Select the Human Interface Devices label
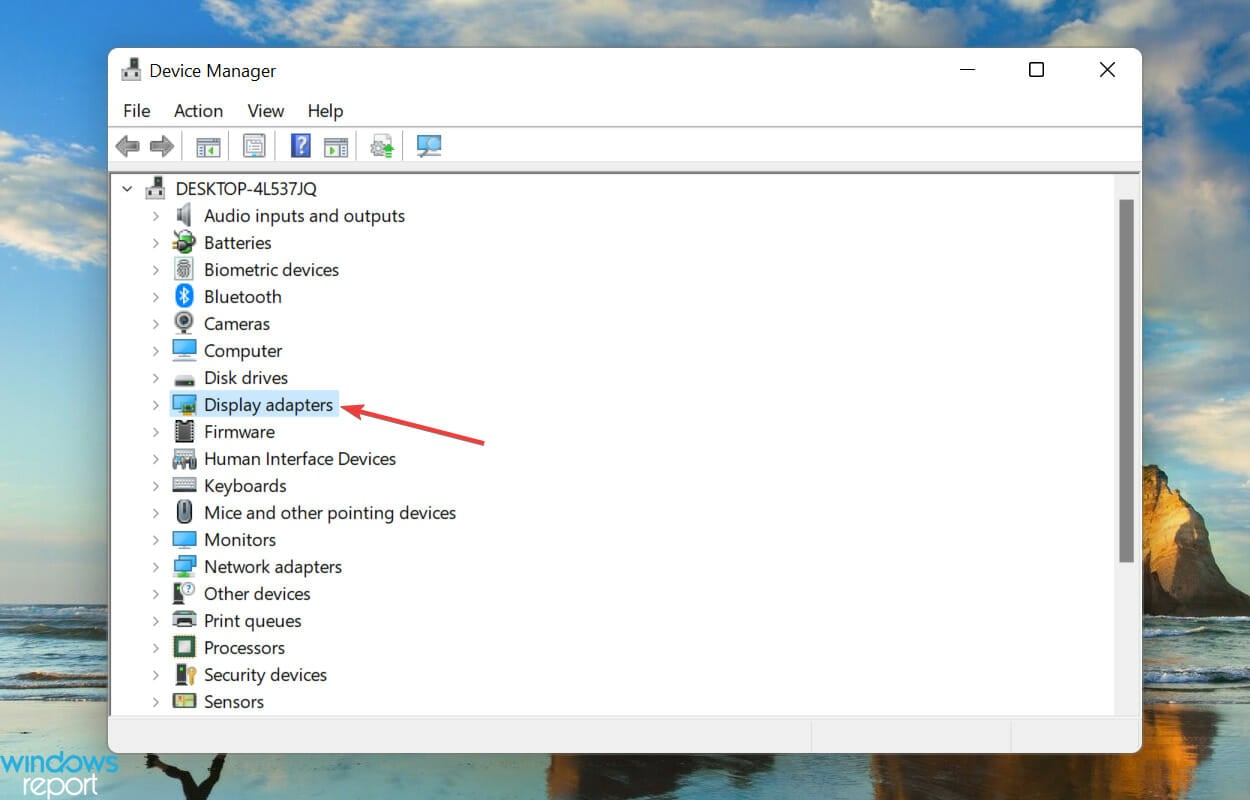The height and width of the screenshot is (800, 1250). coord(300,459)
